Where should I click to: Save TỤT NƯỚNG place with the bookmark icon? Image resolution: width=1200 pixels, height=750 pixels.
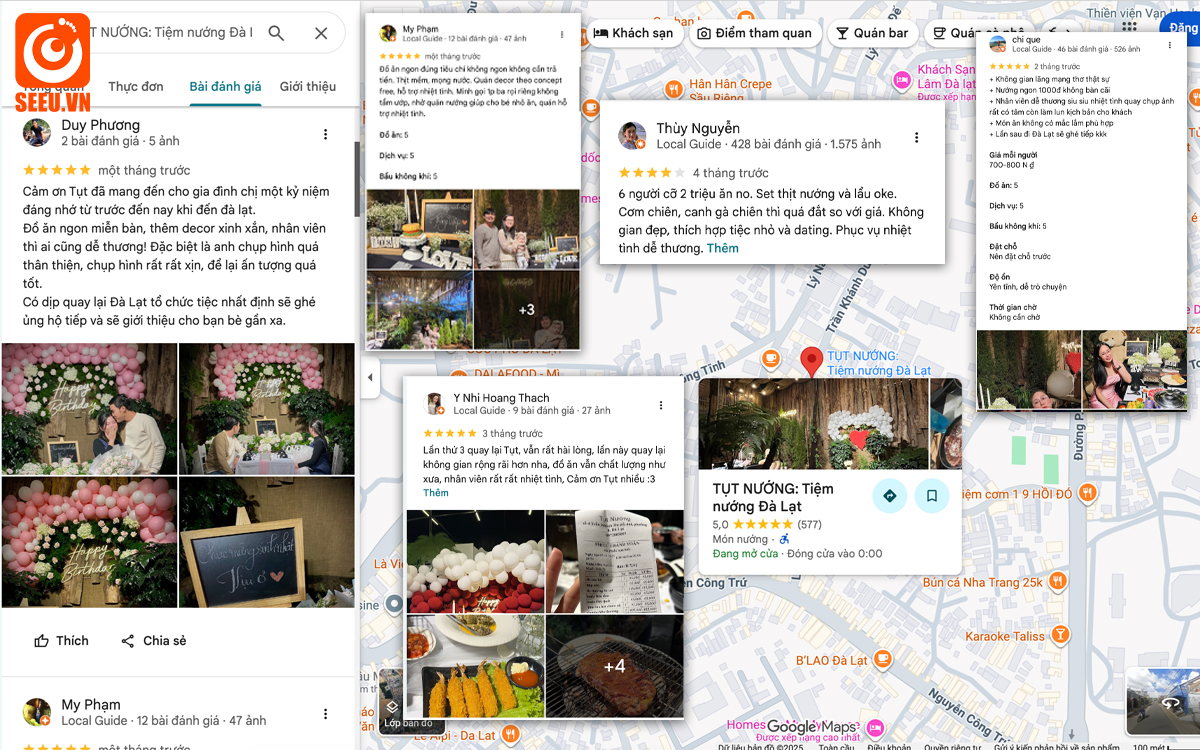point(931,496)
